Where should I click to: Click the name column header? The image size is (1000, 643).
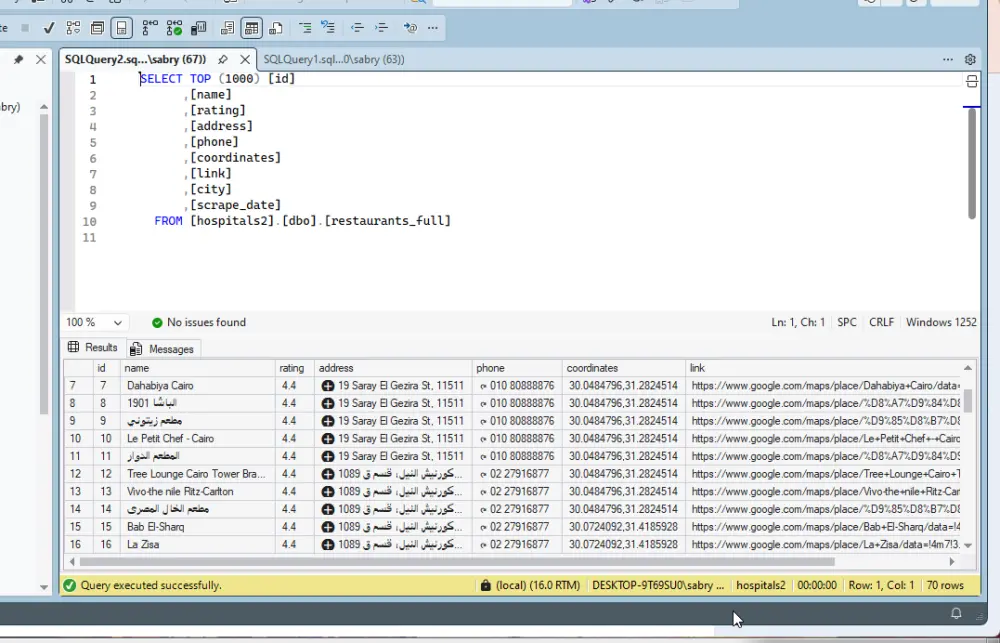[197, 368]
